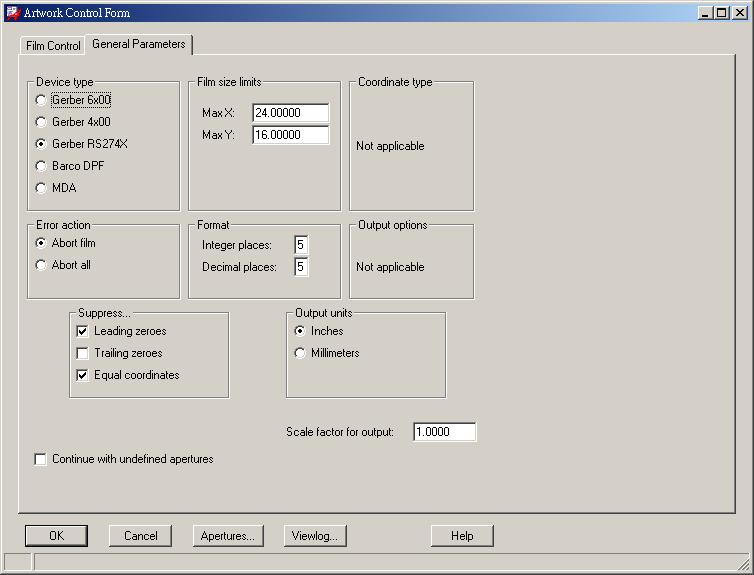
Task: Click the Help button
Action: (x=462, y=536)
